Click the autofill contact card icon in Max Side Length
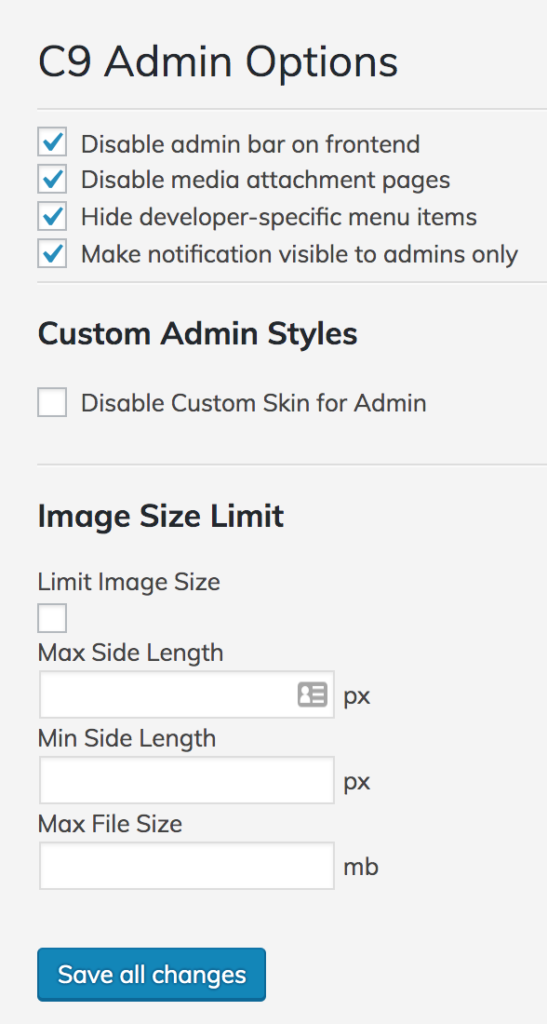This screenshot has height=1024, width=547. pyautogui.click(x=312, y=695)
